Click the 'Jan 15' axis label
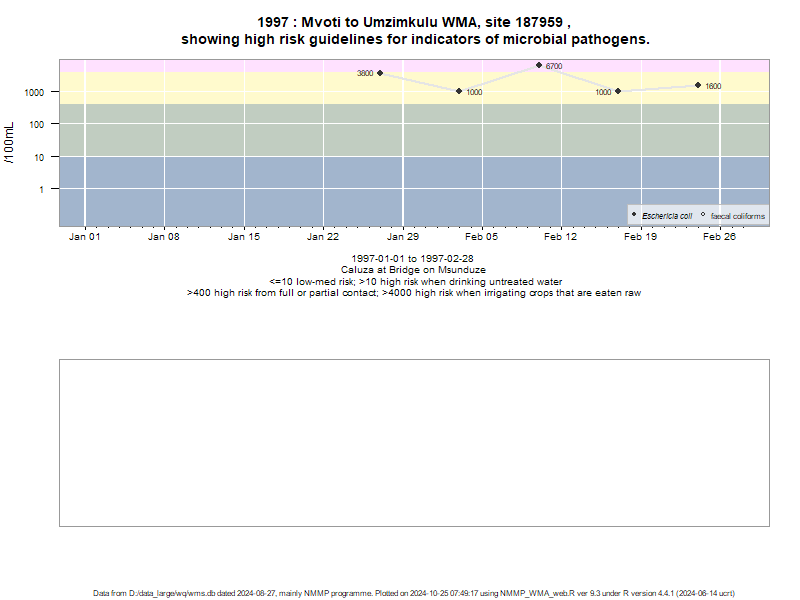Screen dimensions: 800x600 click(x=244, y=237)
